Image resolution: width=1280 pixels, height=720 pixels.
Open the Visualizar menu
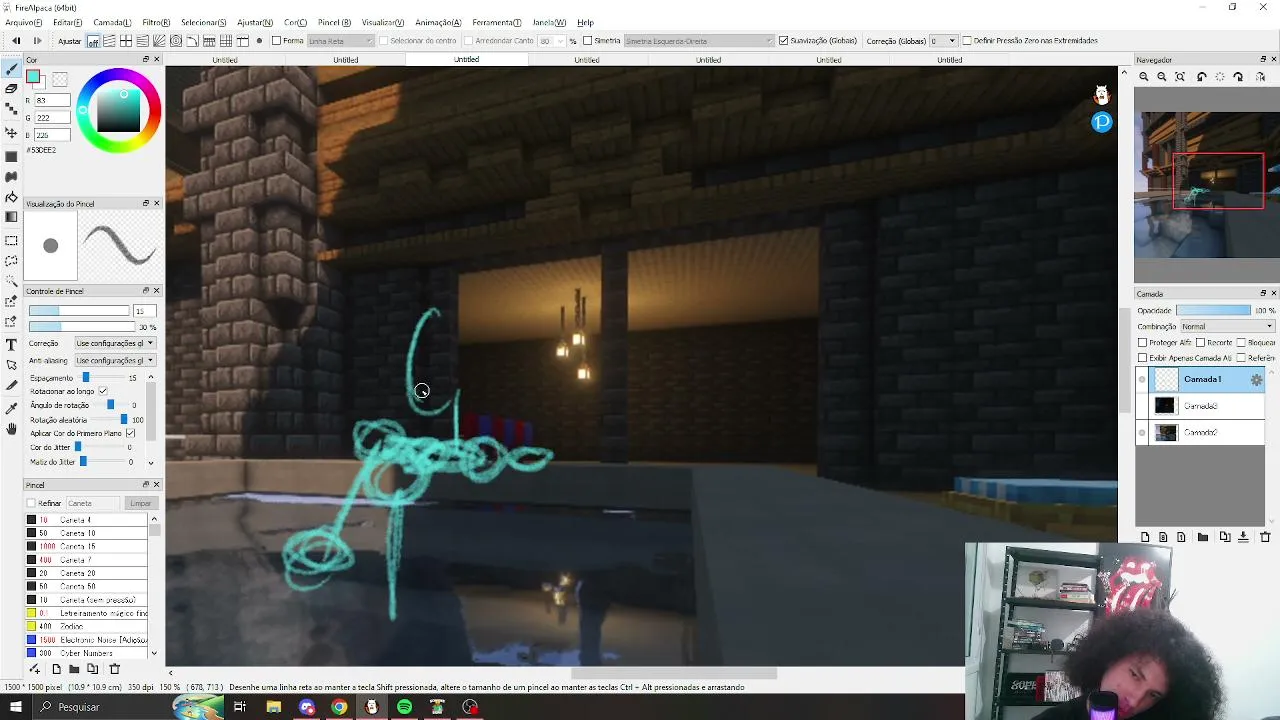pyautogui.click(x=383, y=22)
